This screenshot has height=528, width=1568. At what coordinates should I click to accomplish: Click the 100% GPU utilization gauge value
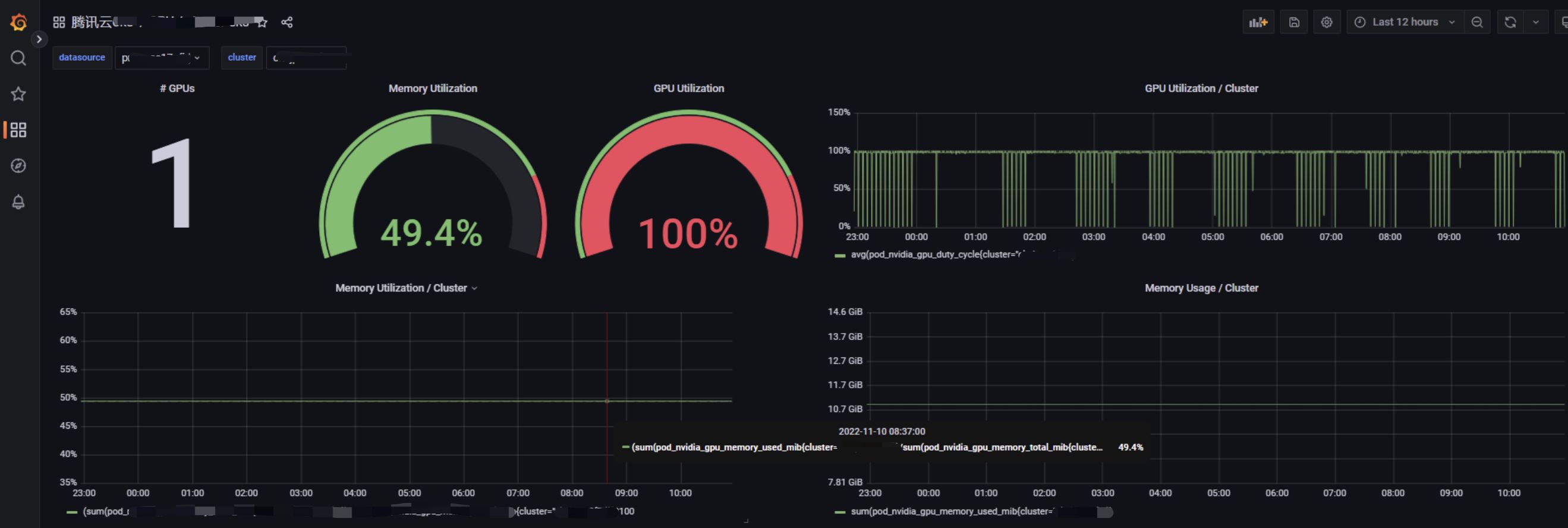688,234
